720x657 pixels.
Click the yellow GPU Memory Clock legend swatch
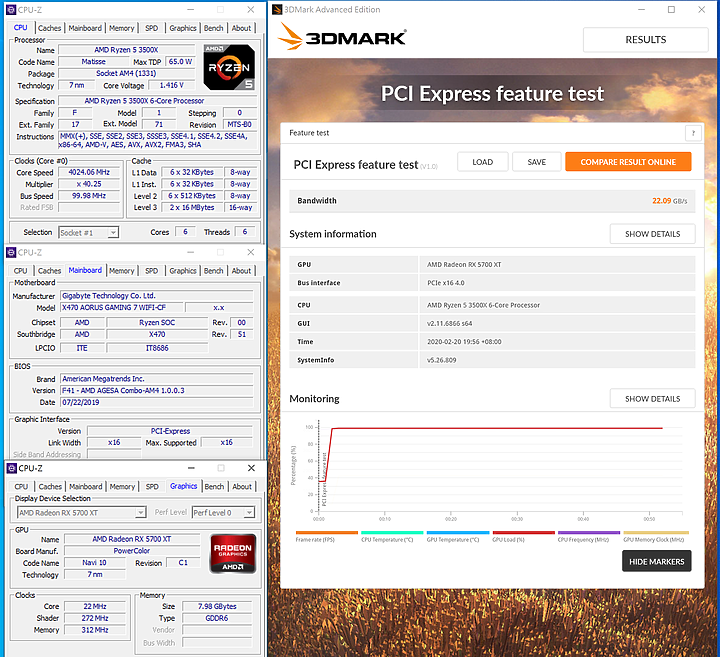[x=656, y=533]
